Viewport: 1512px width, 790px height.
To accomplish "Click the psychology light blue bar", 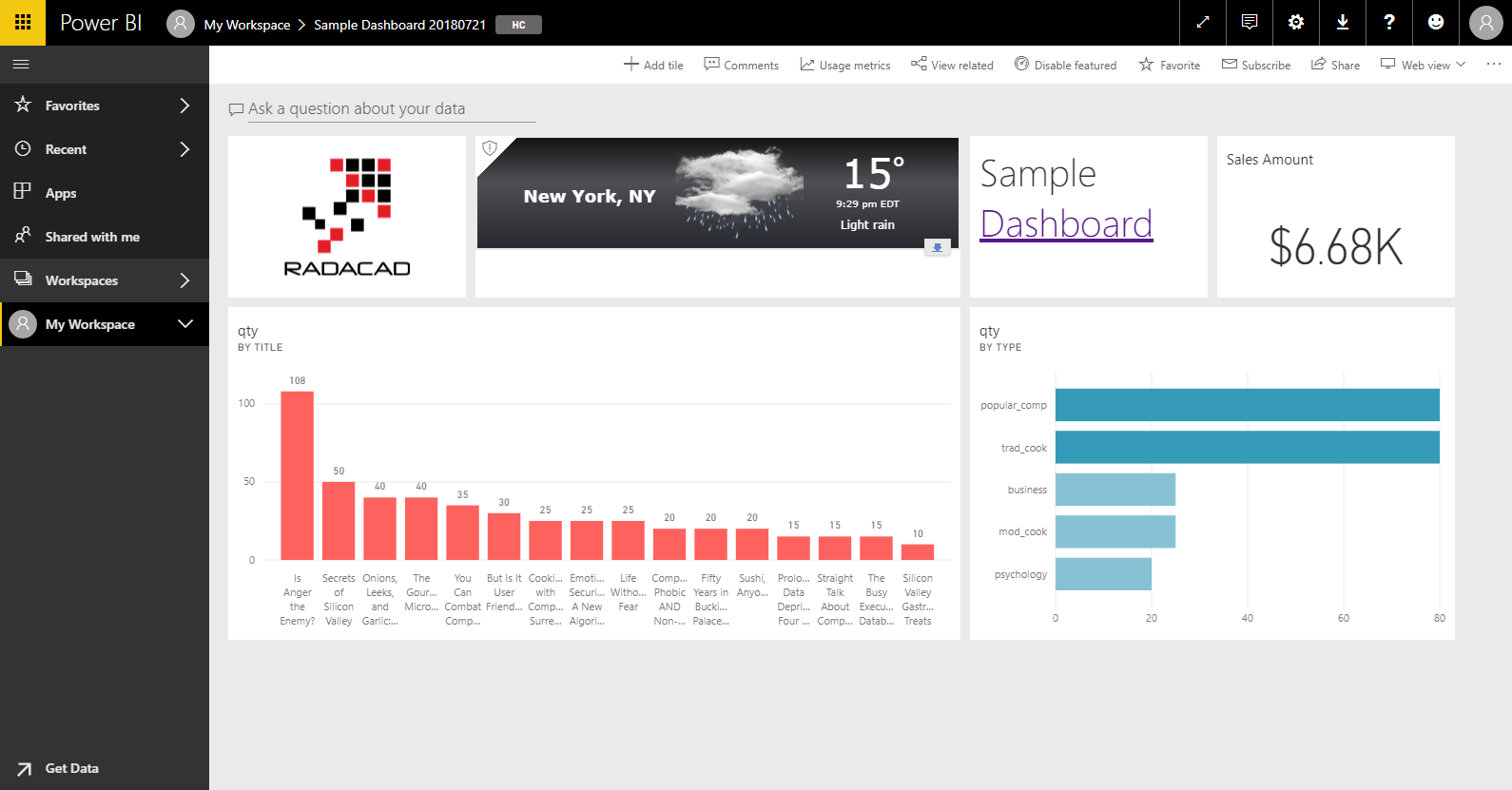I will (x=1103, y=574).
